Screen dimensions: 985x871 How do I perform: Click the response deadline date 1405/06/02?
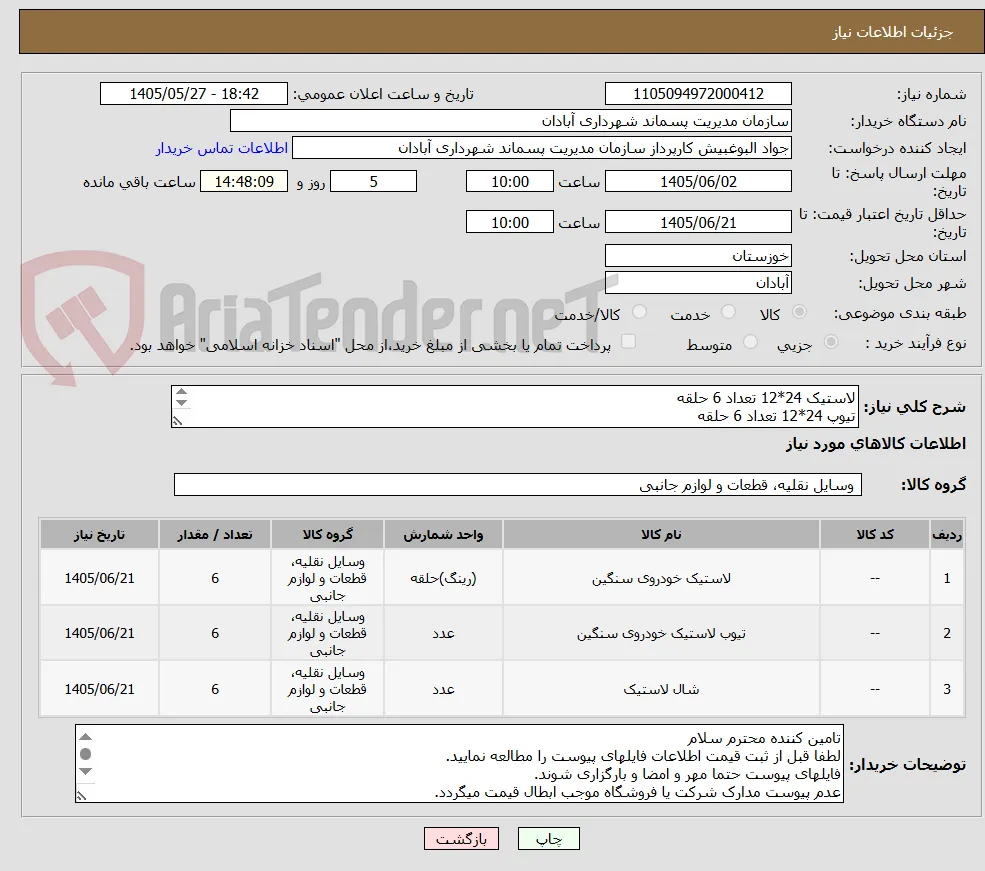[x=698, y=181]
